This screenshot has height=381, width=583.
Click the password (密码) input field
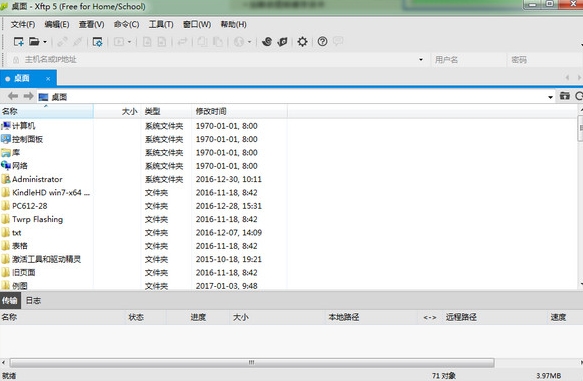544,59
